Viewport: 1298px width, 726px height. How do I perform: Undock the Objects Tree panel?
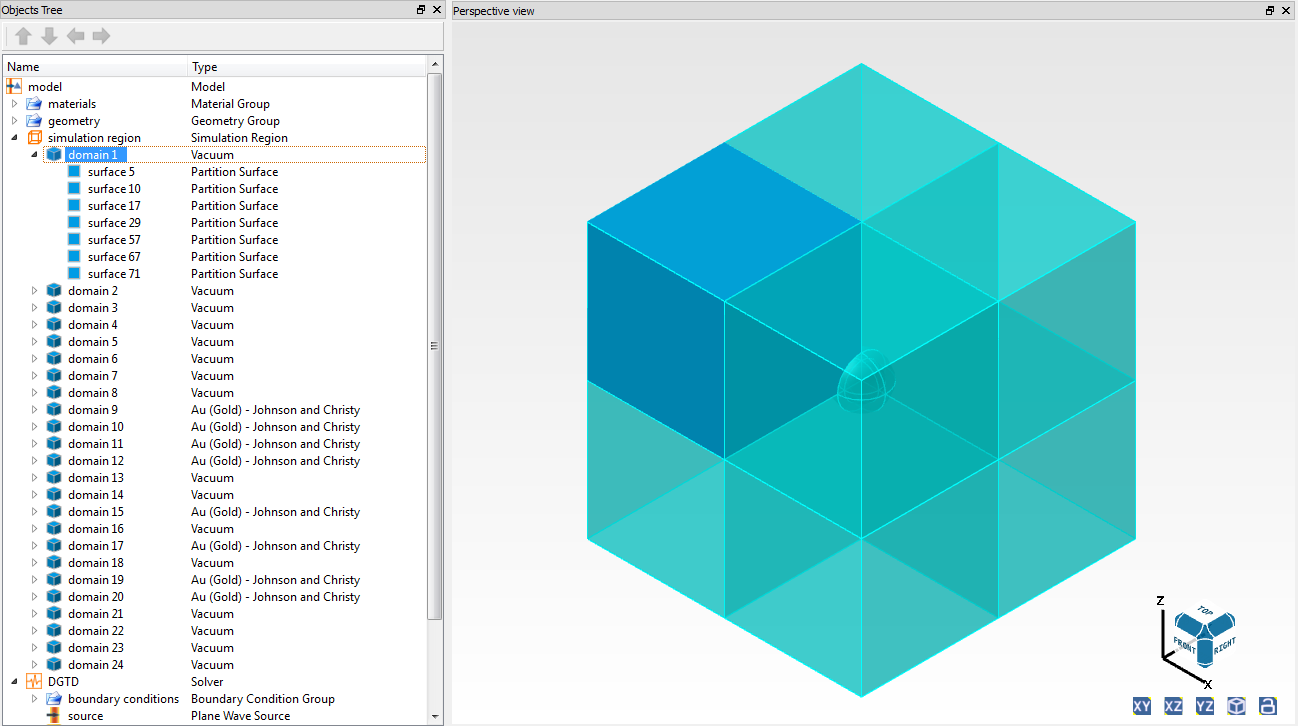[x=421, y=10]
